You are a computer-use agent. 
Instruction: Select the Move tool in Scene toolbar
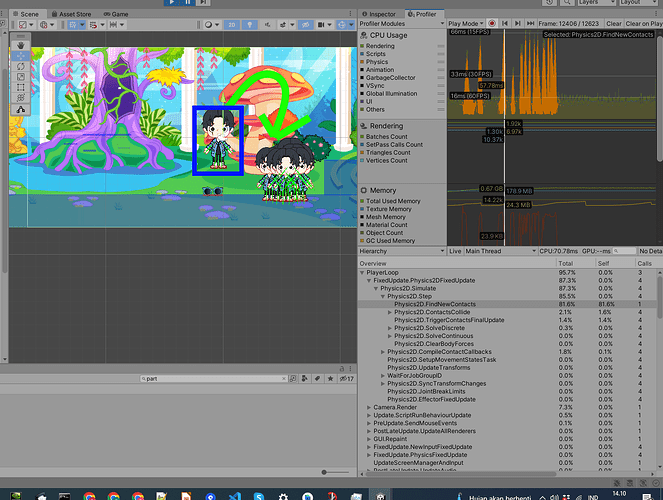pyautogui.click(x=20, y=56)
